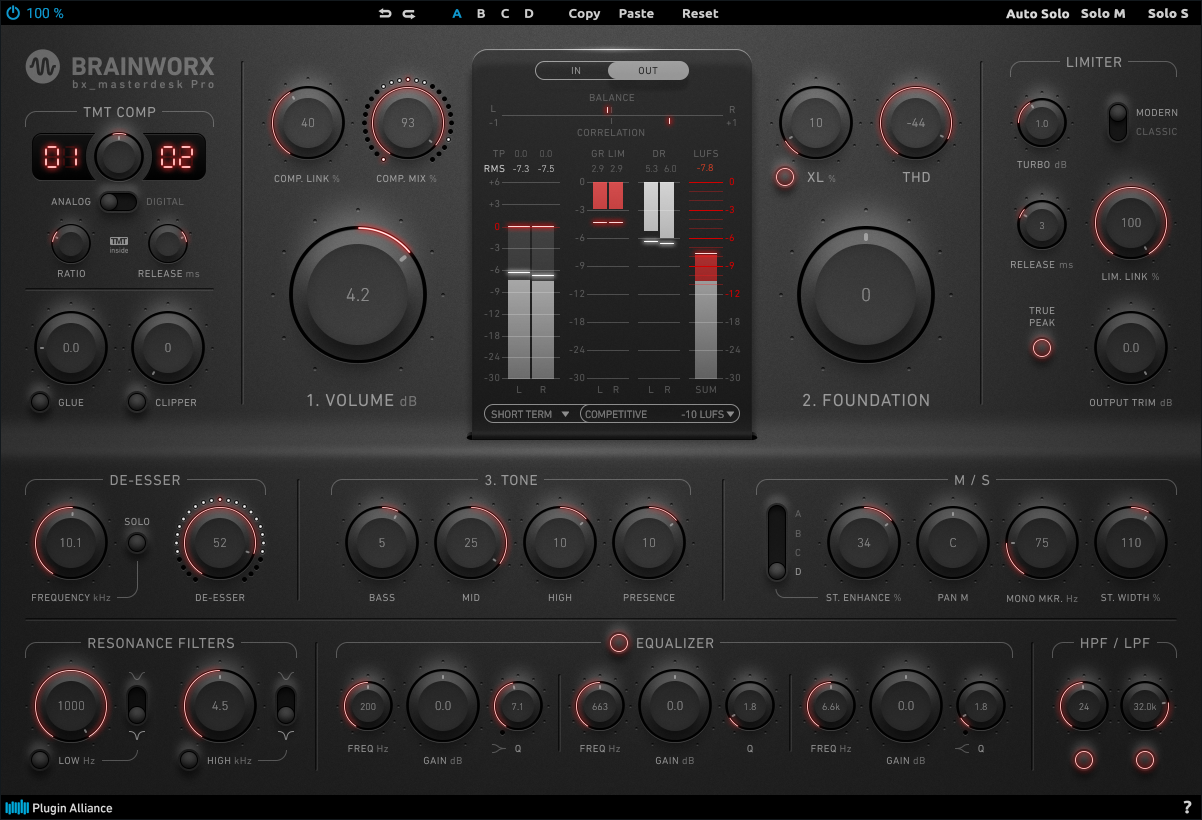Click the THD knob

[x=916, y=123]
